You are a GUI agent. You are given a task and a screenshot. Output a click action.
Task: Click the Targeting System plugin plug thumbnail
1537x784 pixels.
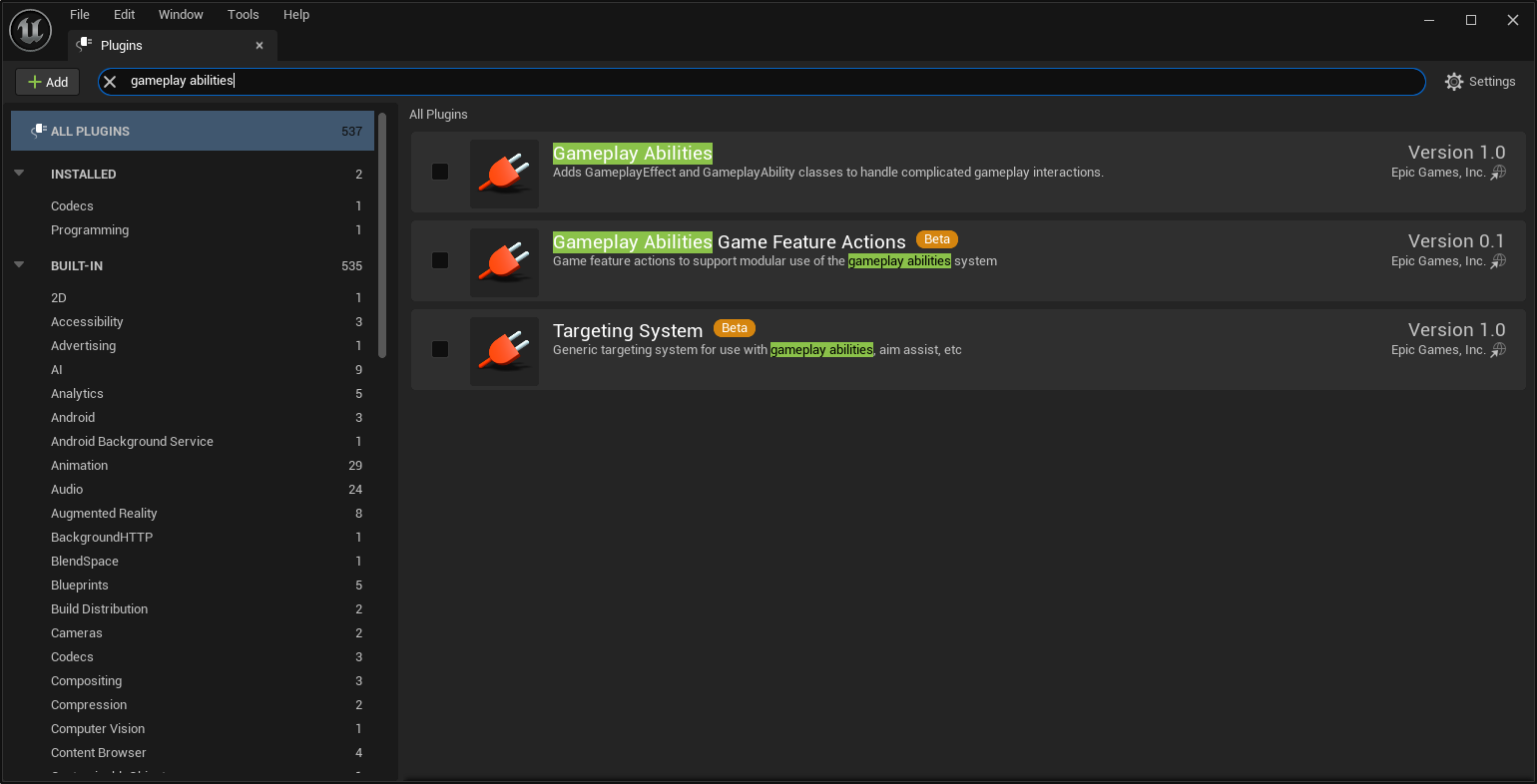pos(504,351)
